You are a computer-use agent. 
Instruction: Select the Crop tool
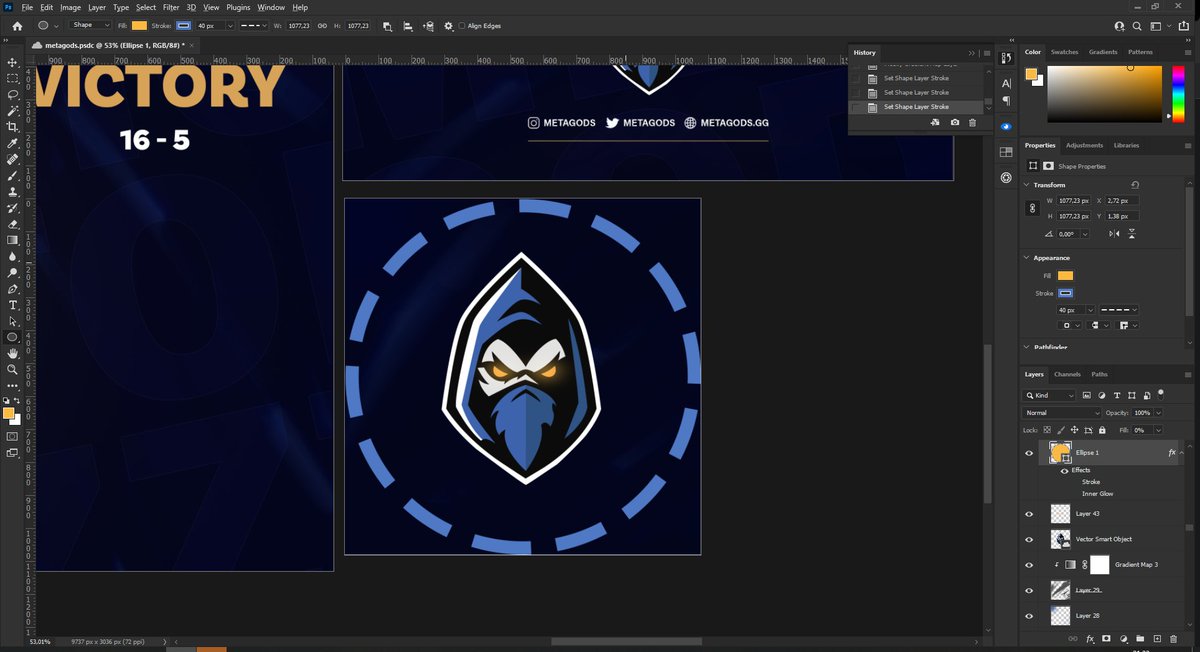pos(12,127)
